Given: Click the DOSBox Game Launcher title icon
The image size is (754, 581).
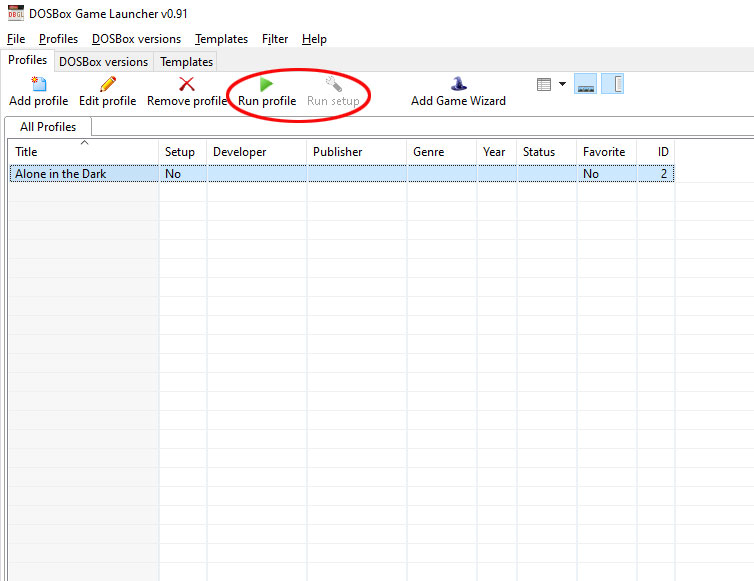Looking at the screenshot, I should coord(15,13).
